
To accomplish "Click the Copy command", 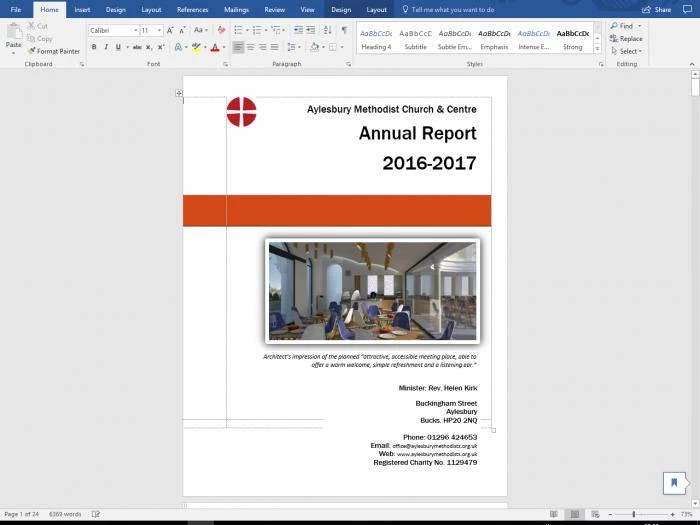I will coord(40,39).
